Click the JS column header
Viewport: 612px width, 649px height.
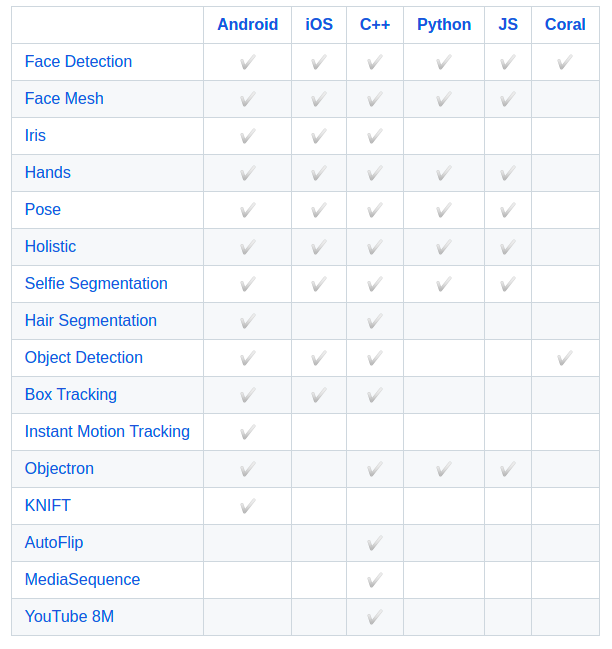(x=508, y=24)
